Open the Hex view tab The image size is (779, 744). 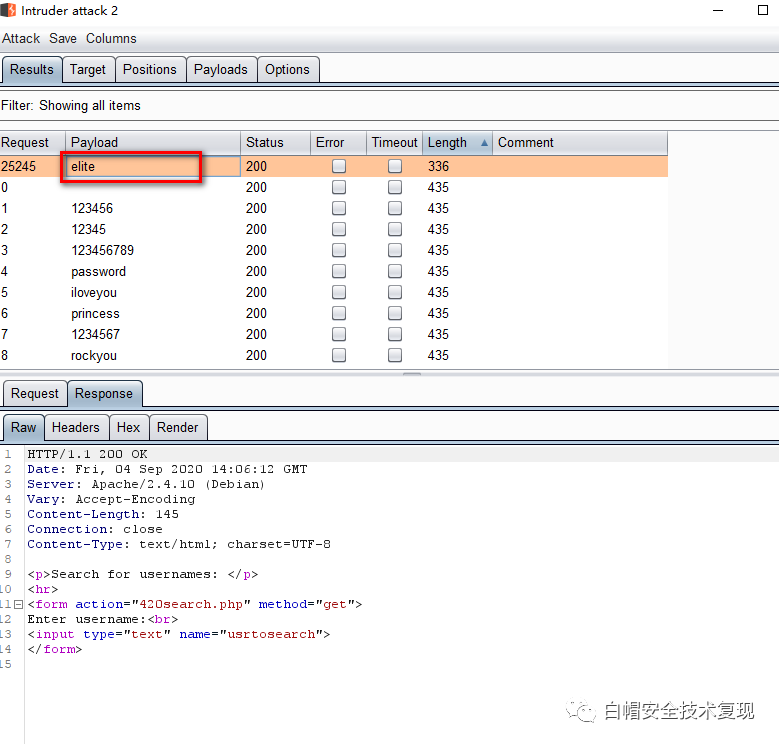pyautogui.click(x=129, y=428)
